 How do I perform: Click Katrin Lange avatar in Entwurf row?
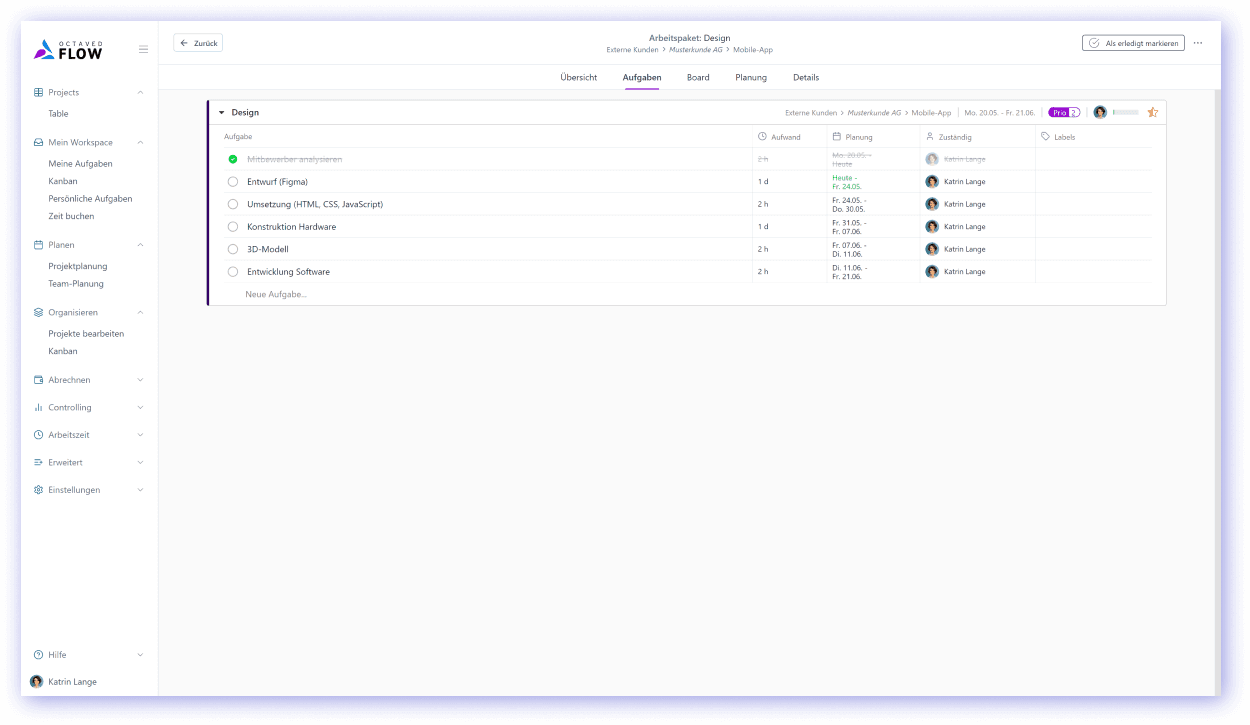932,182
